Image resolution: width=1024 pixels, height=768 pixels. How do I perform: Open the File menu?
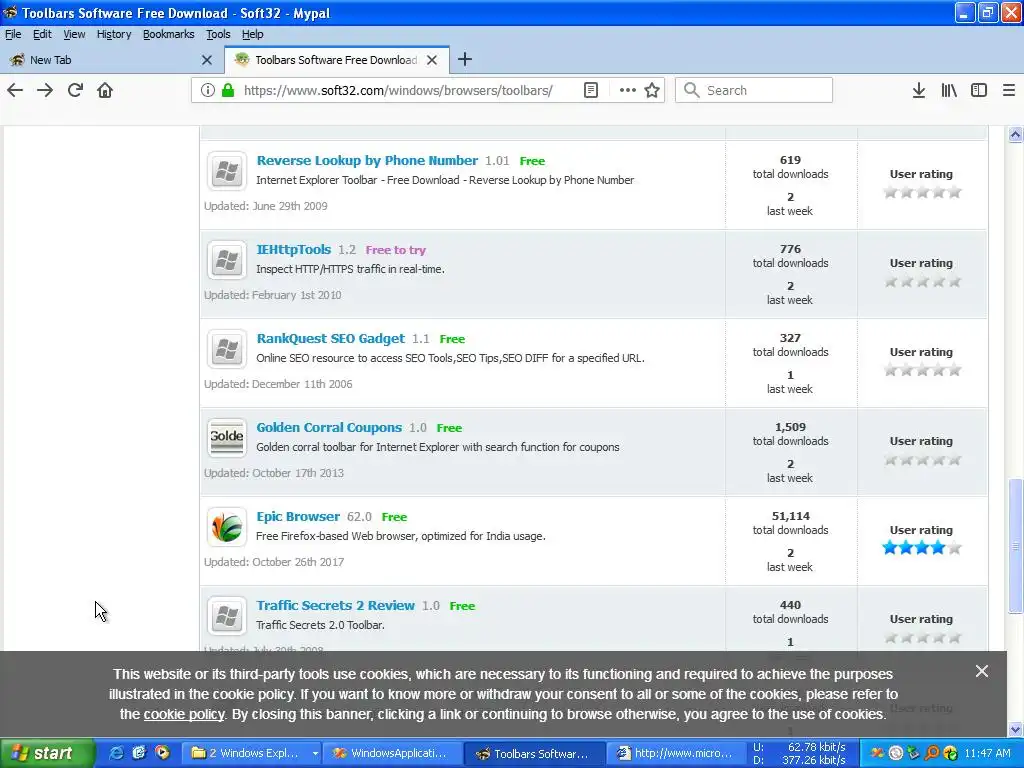click(x=13, y=34)
